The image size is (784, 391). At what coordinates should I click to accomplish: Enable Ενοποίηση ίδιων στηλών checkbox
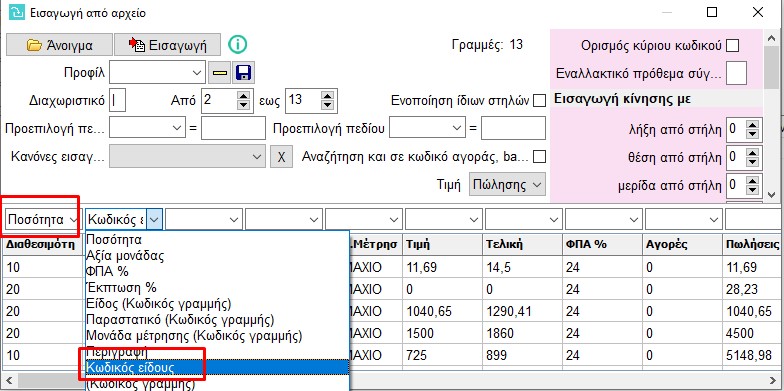click(539, 100)
